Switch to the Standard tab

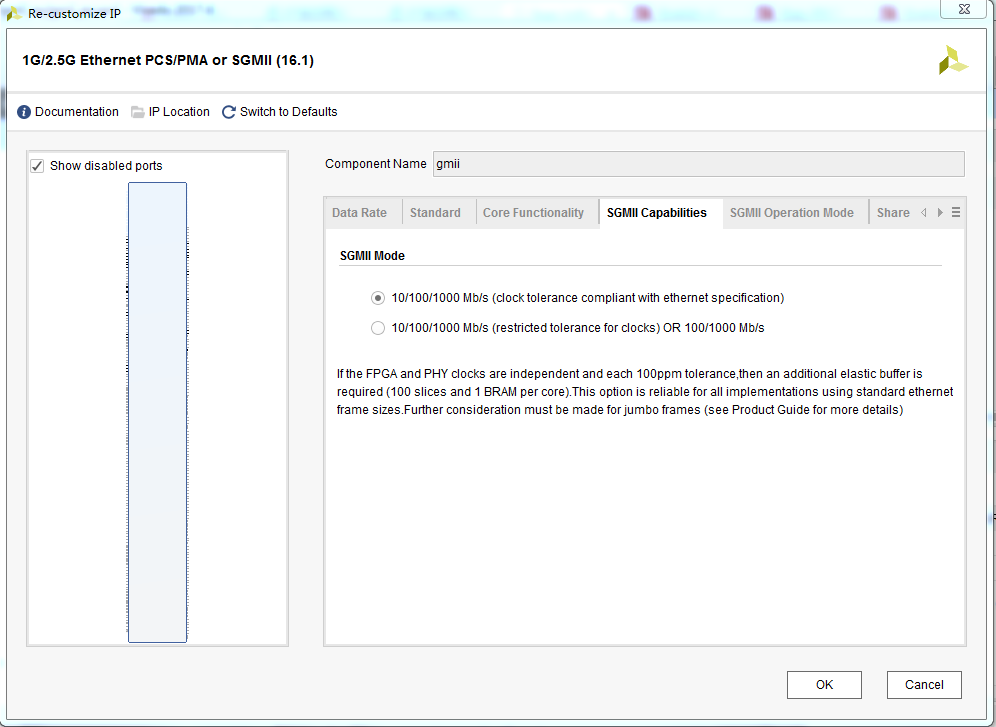(x=435, y=213)
